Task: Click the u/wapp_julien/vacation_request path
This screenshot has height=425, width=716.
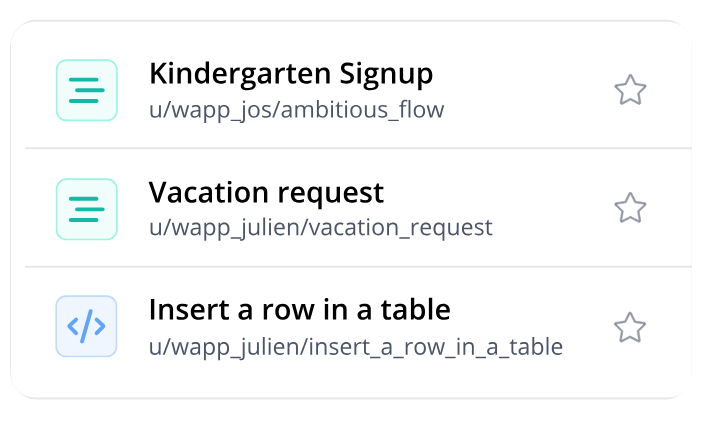Action: point(320,228)
